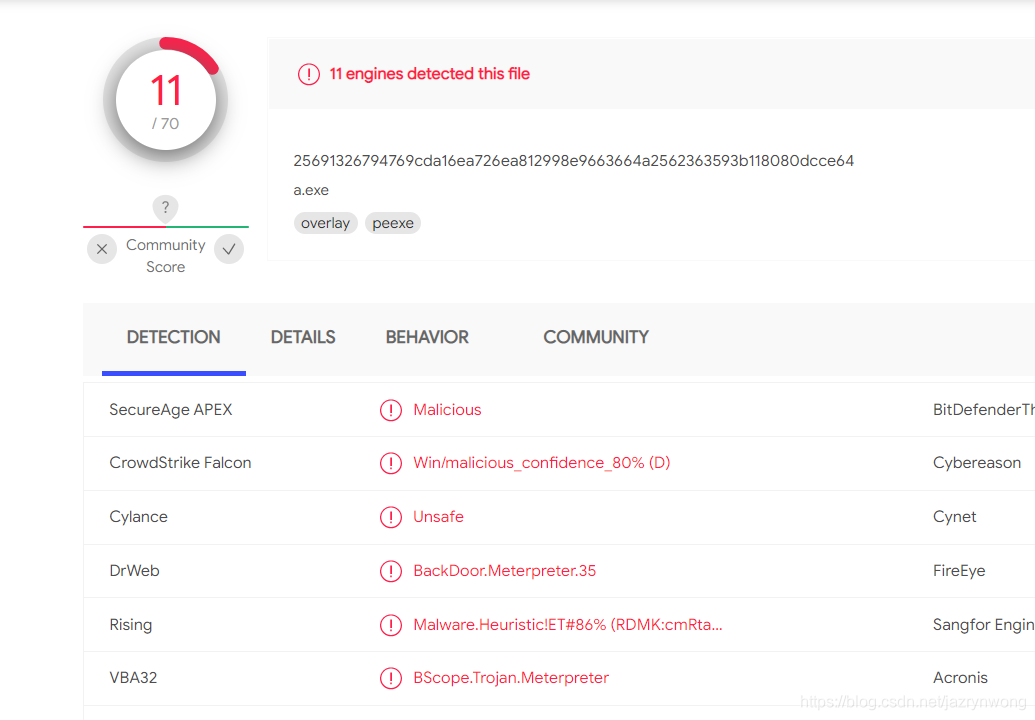The image size is (1035, 720).
Task: Click the SecureAge APEX engine name
Action: (171, 410)
